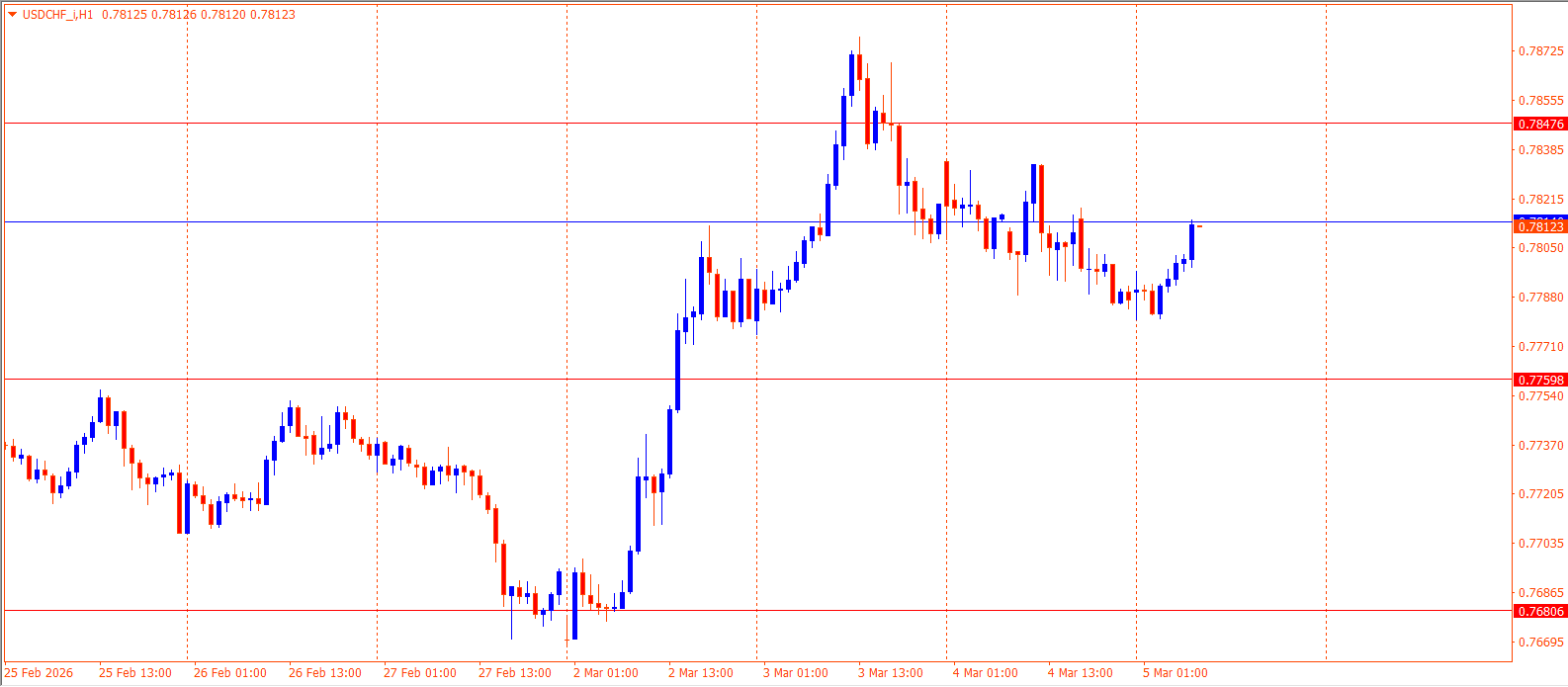The height and width of the screenshot is (687, 1568).
Task: Click the 4 Mar 13:00 time label
Action: [1081, 673]
